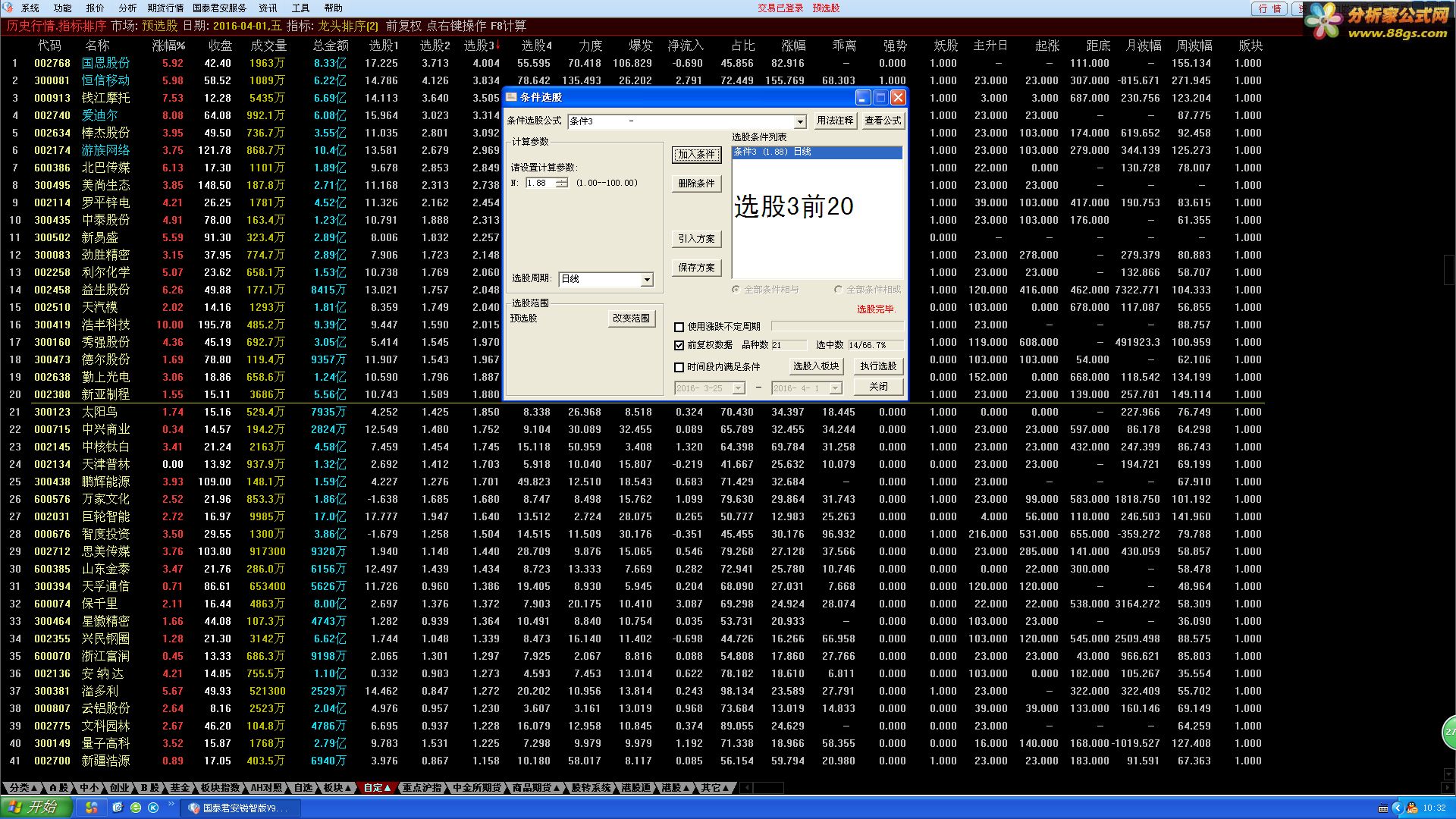Switch to the 中金所期货 bottom tab
Screen dimensions: 1456x819
tap(477, 788)
